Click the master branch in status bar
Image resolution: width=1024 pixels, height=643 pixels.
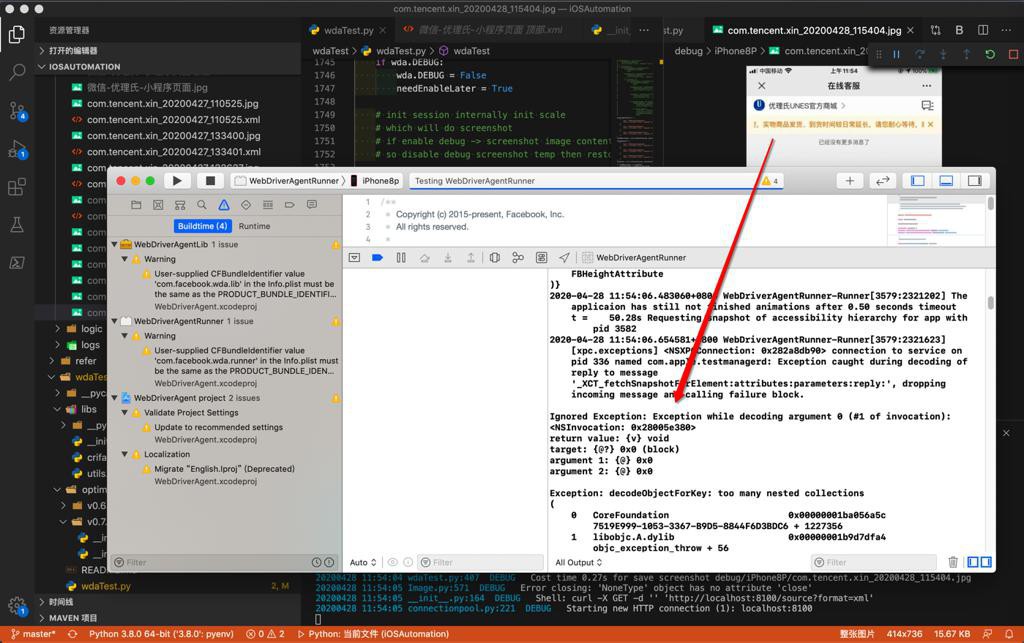[34, 634]
